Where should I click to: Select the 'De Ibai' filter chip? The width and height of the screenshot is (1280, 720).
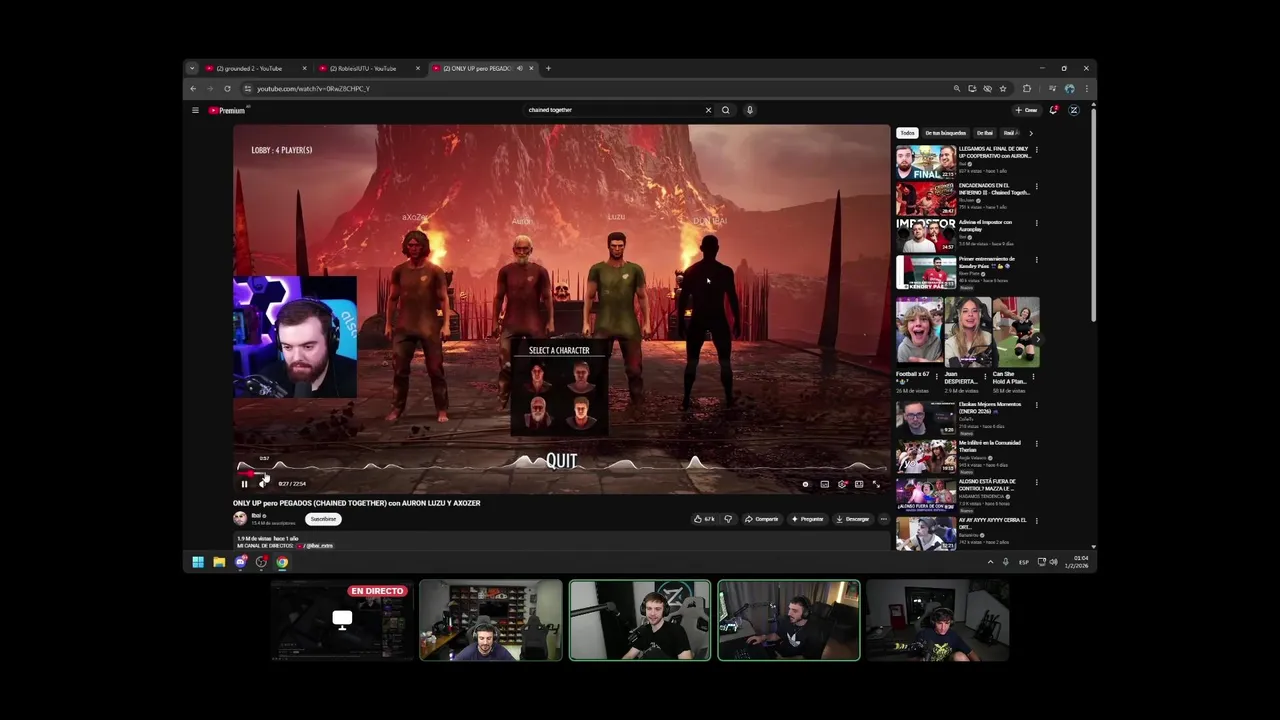(985, 133)
